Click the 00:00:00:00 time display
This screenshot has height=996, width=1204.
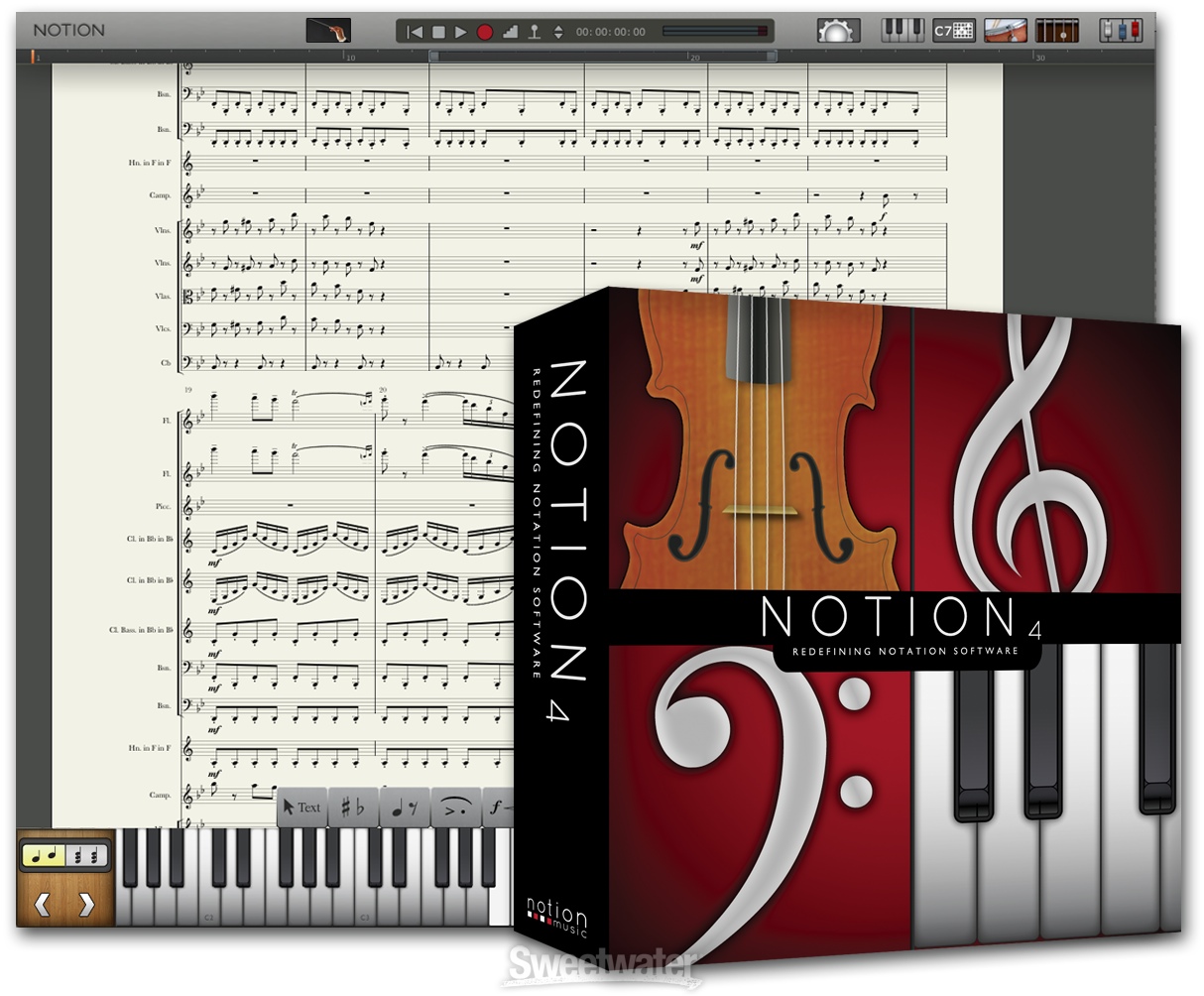pyautogui.click(x=610, y=32)
